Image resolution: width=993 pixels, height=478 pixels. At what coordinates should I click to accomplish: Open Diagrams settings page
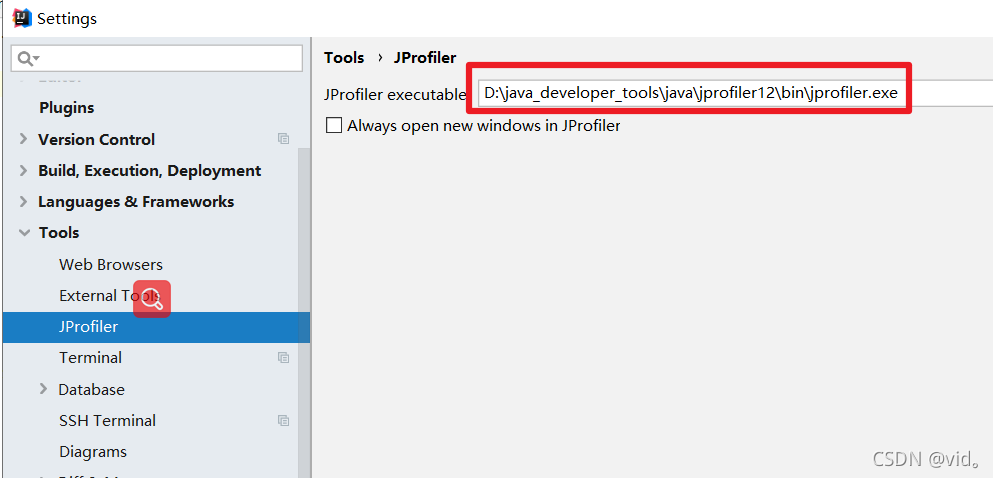coord(92,451)
